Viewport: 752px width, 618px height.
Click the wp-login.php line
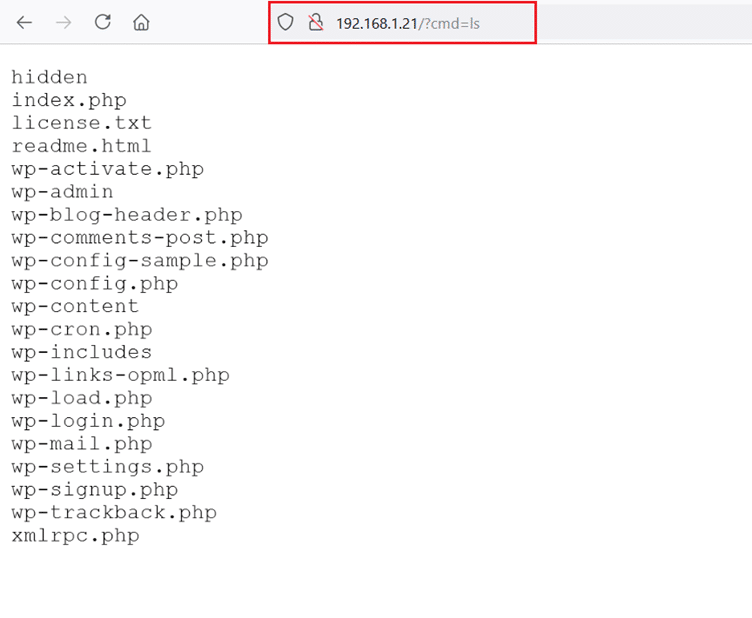[88, 422]
